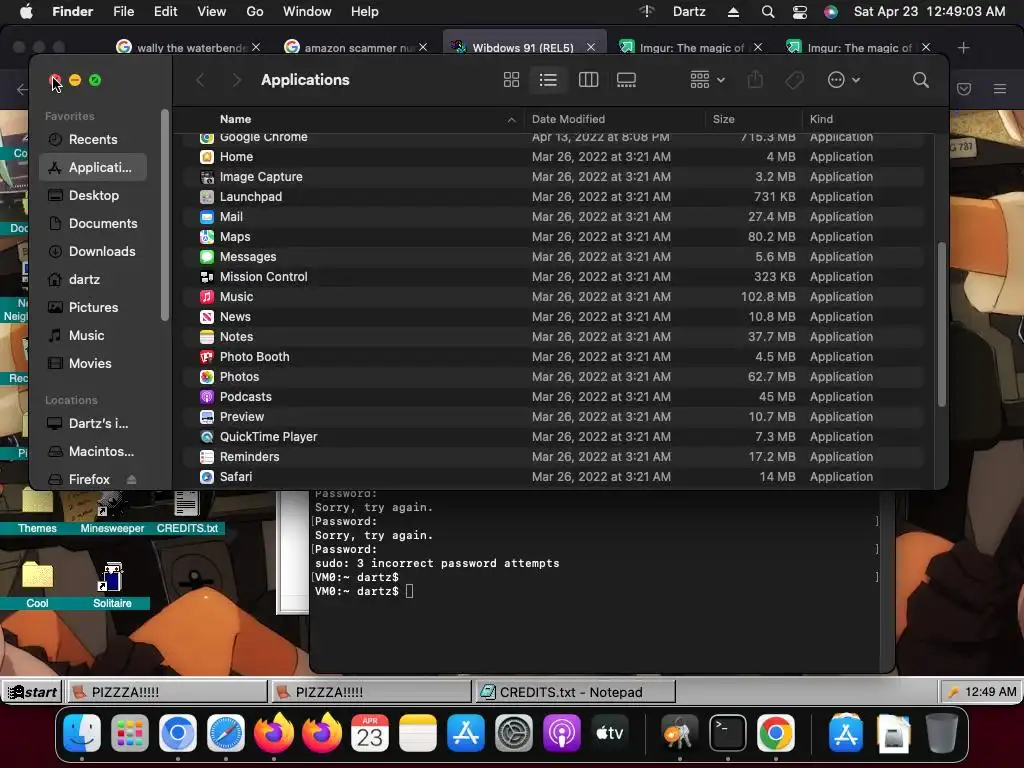Viewport: 1024px width, 768px height.
Task: Select the Safari application row
Action: click(553, 477)
